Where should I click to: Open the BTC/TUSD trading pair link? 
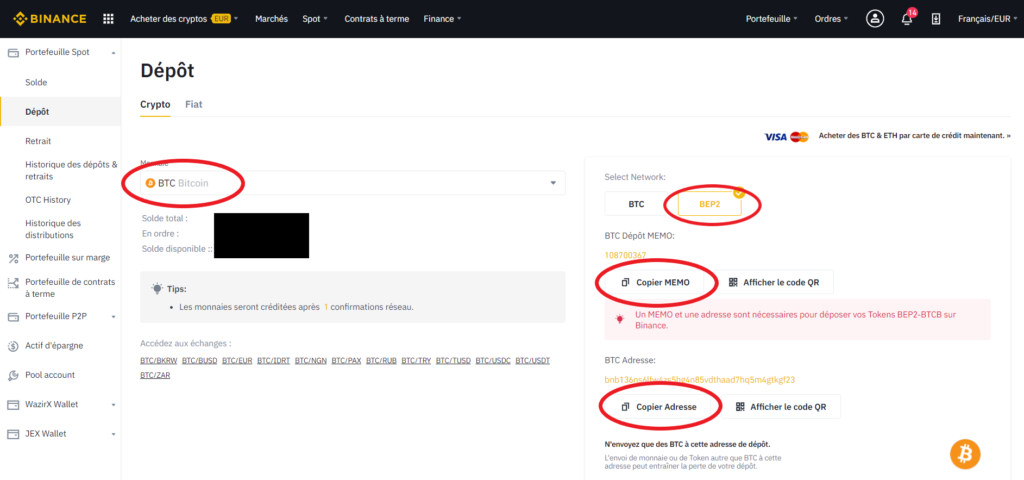453,360
